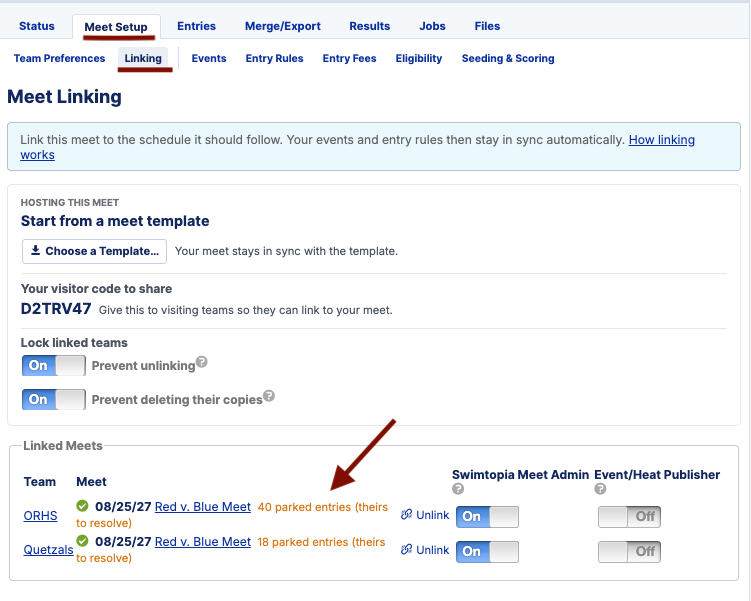Click the Meet Linking heading
This screenshot has width=751, height=601.
pos(64,97)
